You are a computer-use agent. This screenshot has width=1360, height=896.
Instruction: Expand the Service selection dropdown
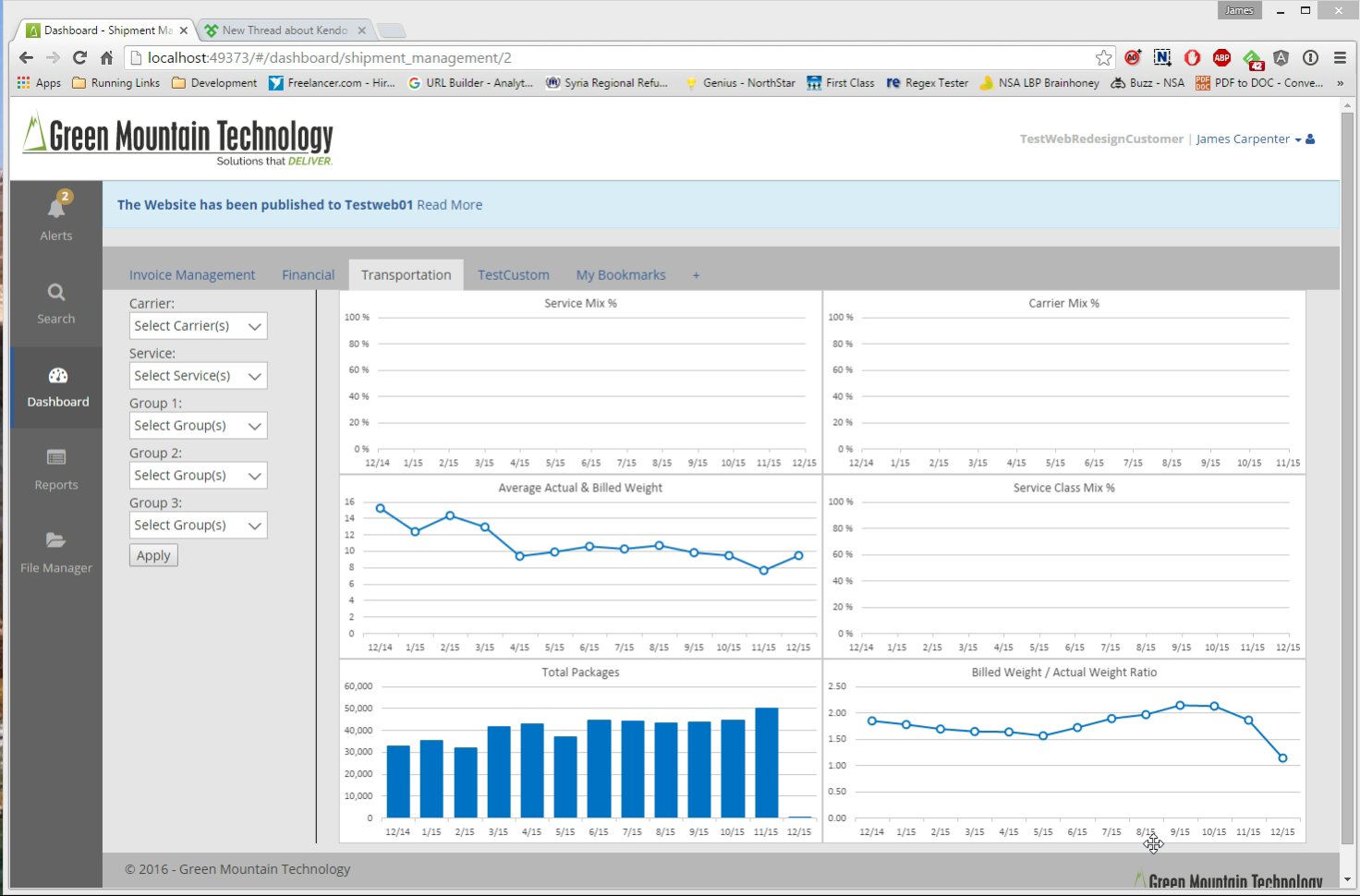198,376
